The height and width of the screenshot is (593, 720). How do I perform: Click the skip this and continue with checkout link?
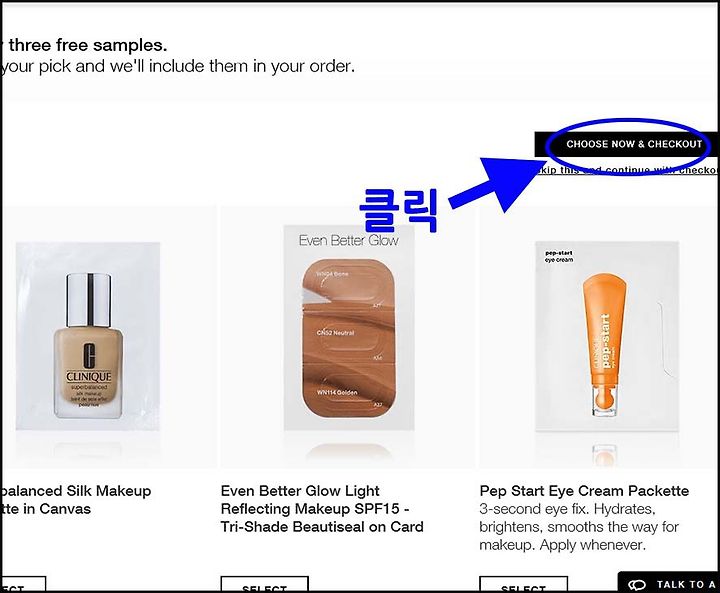[x=627, y=170]
